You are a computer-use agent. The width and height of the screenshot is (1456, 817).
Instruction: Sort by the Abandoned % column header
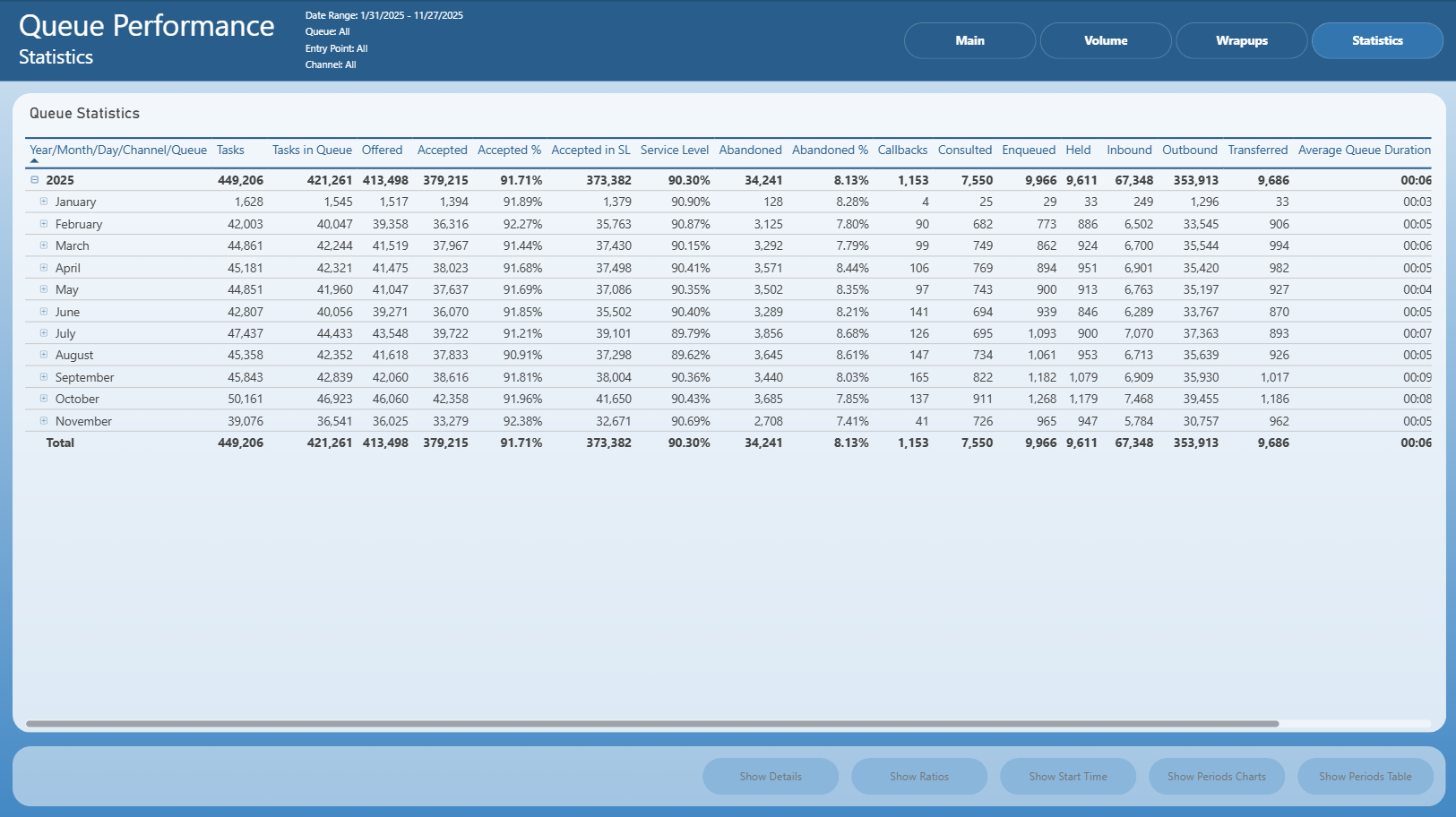coord(830,150)
